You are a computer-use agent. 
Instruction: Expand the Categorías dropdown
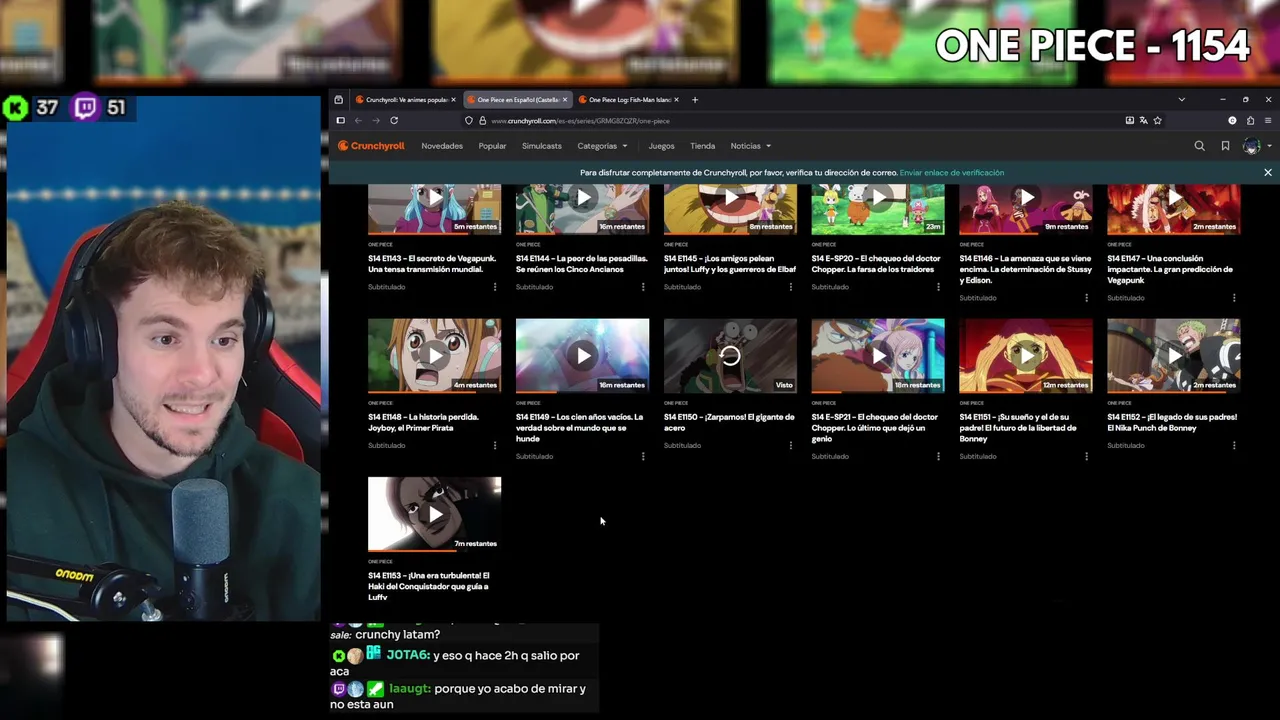[x=602, y=146]
